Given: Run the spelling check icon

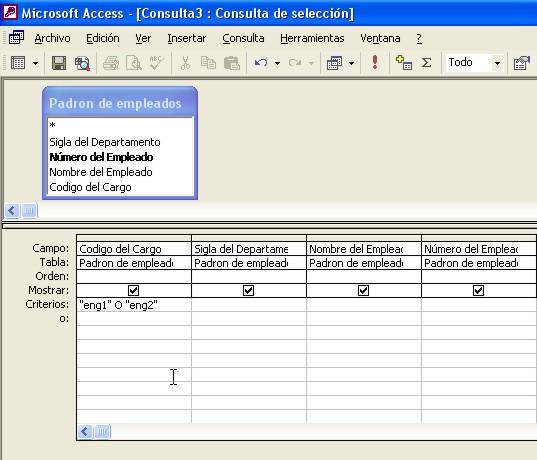Looking at the screenshot, I should tap(156, 63).
